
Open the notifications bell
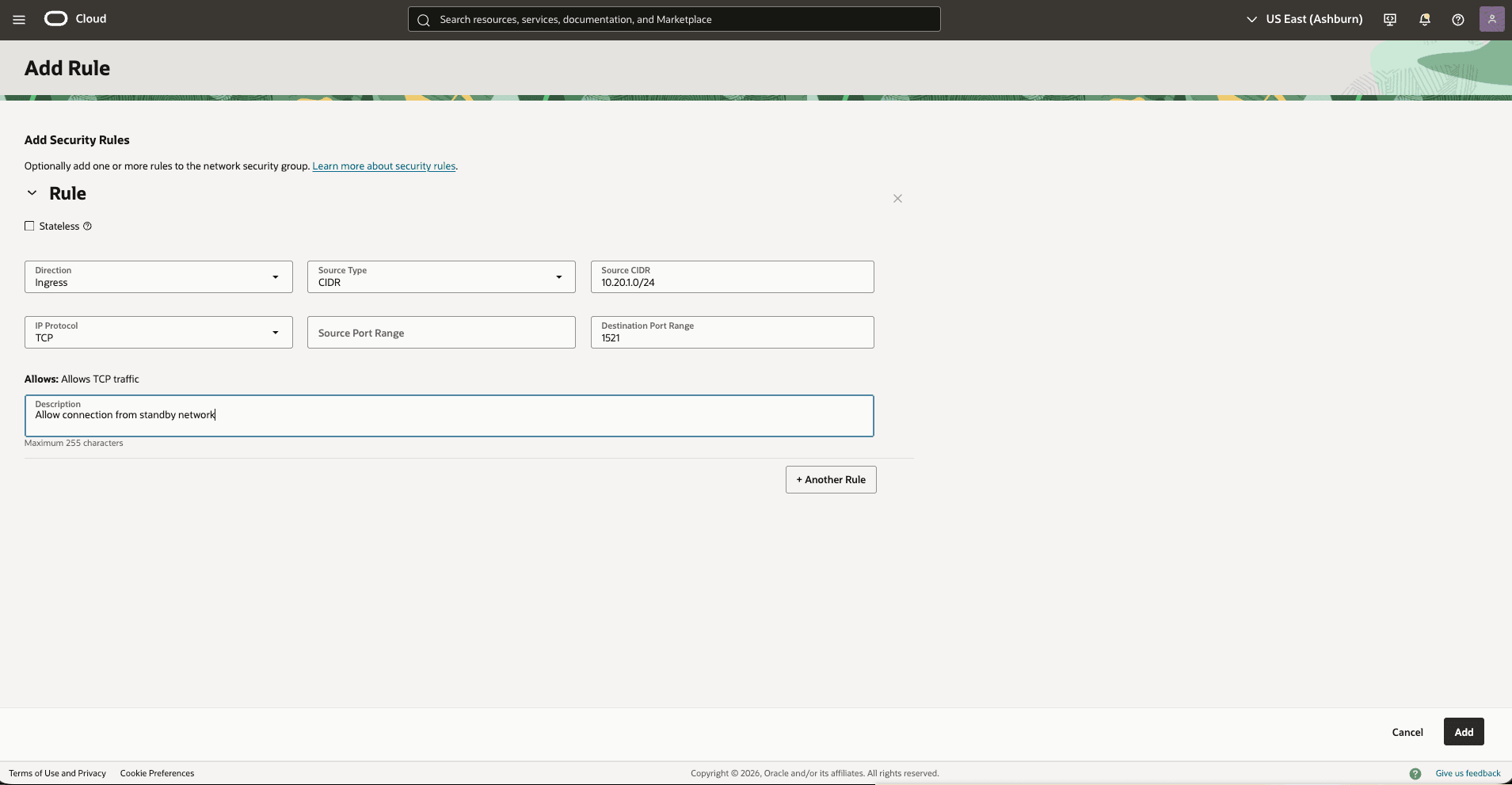pyautogui.click(x=1423, y=19)
